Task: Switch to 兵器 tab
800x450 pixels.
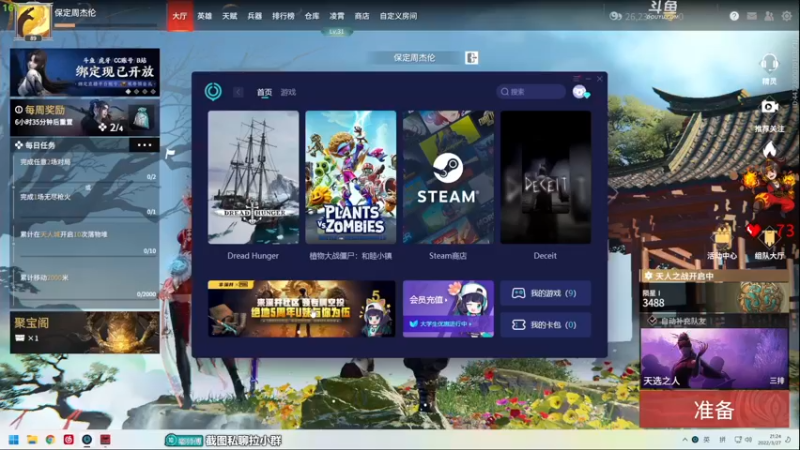Action: (255, 16)
